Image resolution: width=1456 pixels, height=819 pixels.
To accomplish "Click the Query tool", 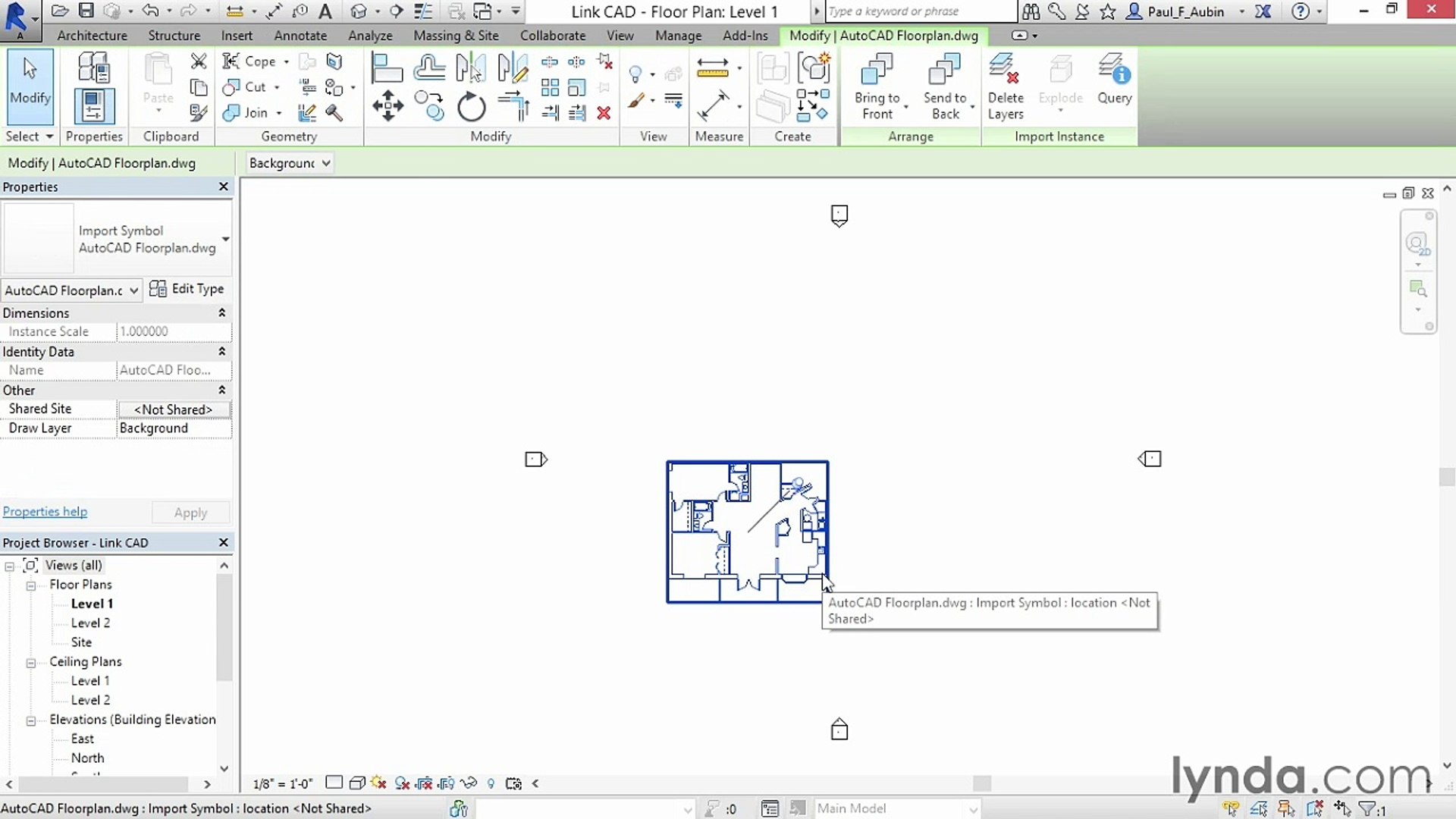I will tap(1114, 80).
